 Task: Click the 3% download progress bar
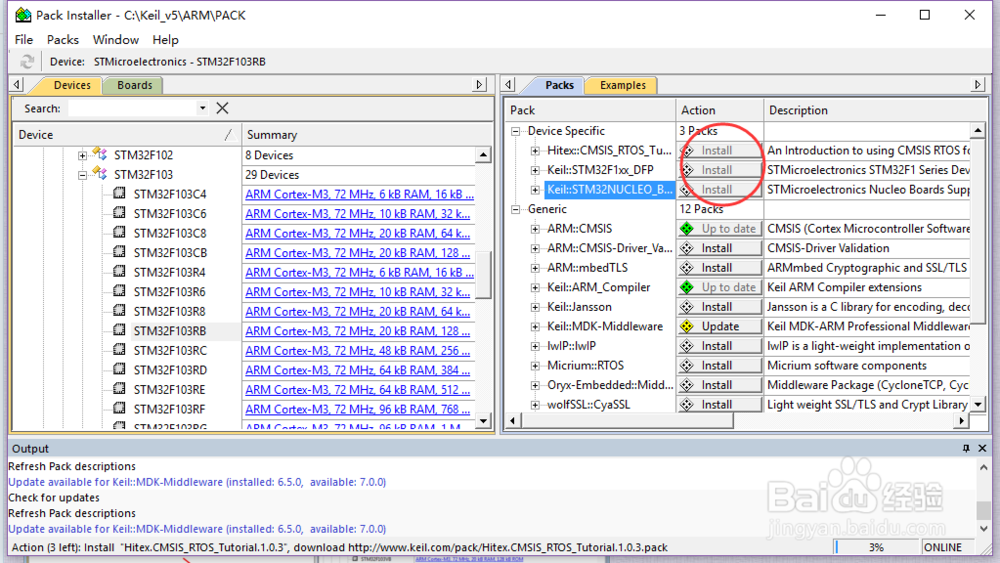[x=875, y=547]
